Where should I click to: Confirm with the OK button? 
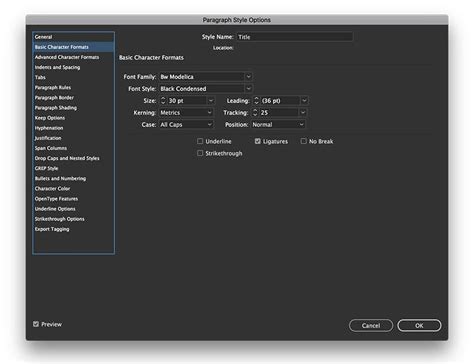point(419,326)
